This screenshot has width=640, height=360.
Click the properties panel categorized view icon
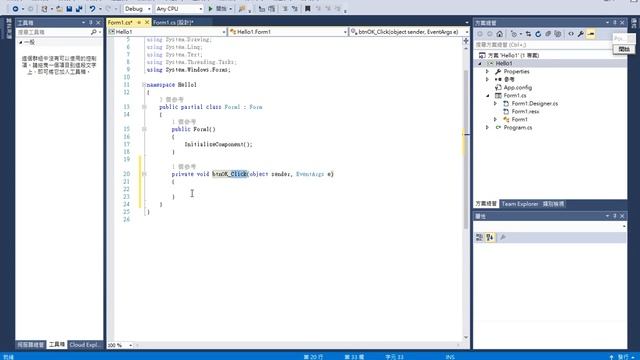(480, 237)
